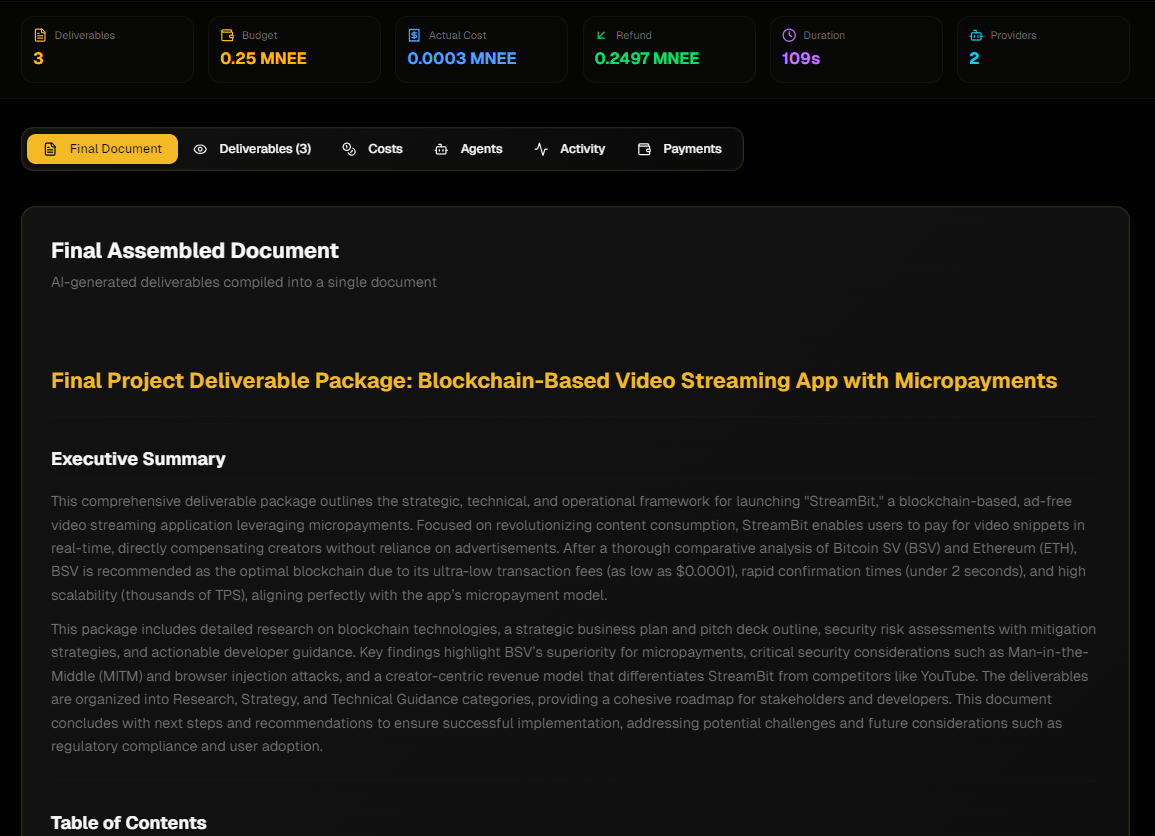Click the Providers card label

point(1013,35)
